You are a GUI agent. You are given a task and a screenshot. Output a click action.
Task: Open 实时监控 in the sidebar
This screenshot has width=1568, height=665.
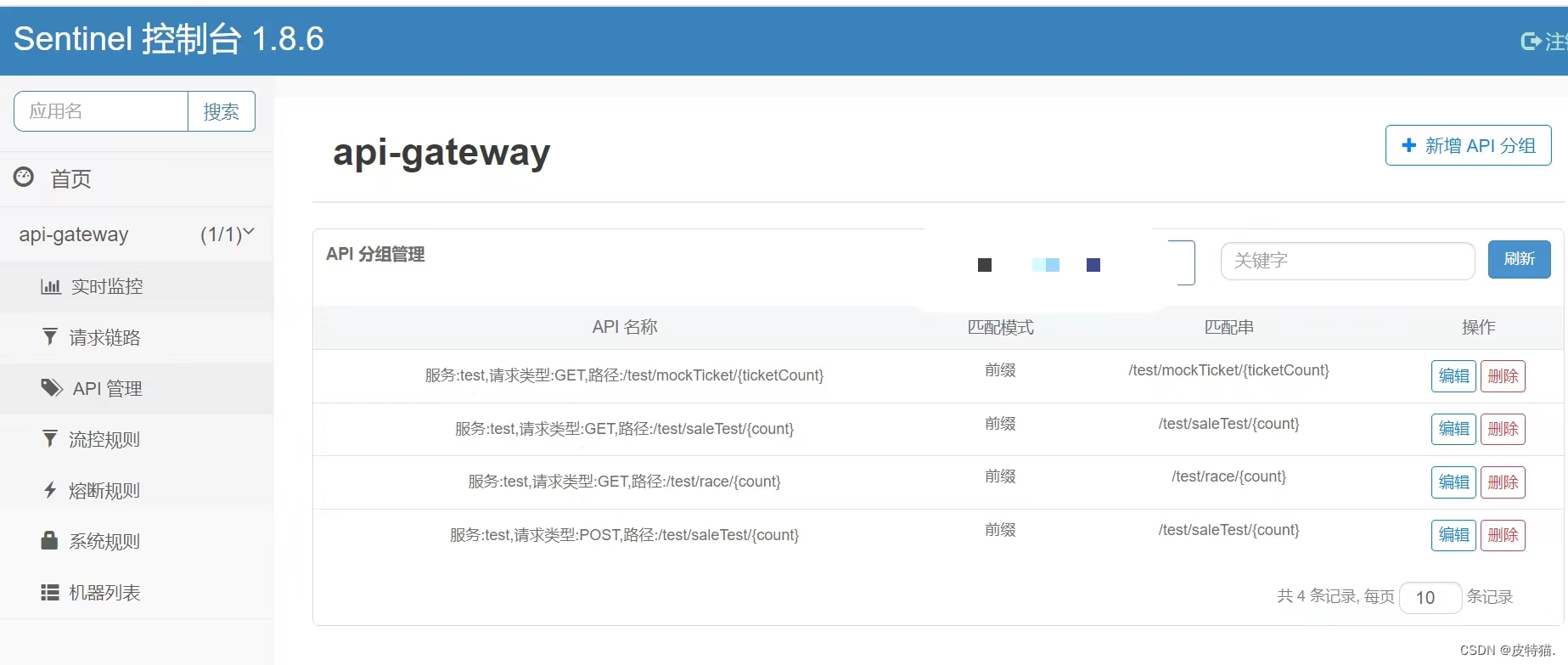[x=137, y=286]
